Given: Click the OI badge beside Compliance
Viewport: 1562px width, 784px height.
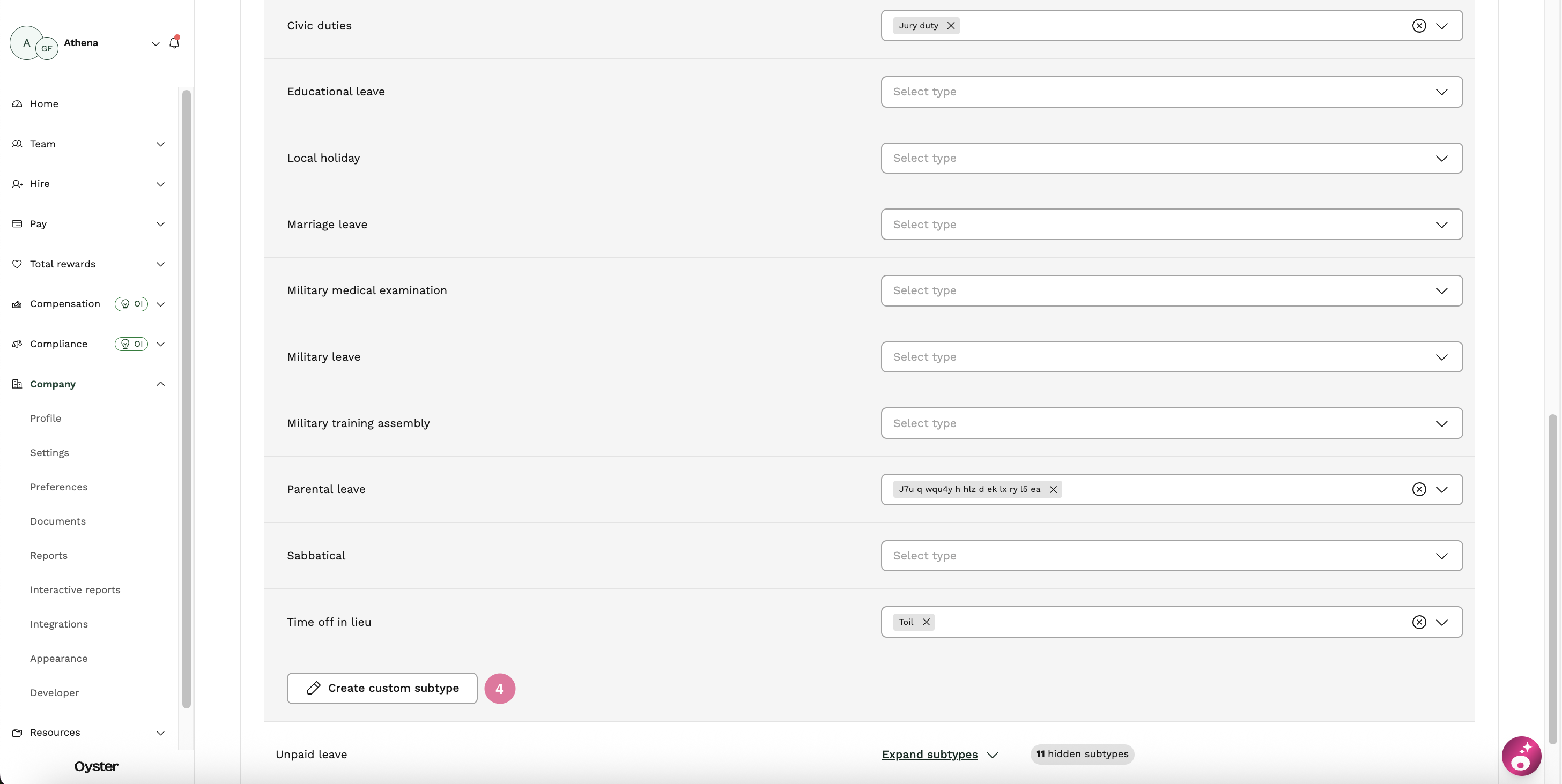Looking at the screenshot, I should pyautogui.click(x=131, y=344).
